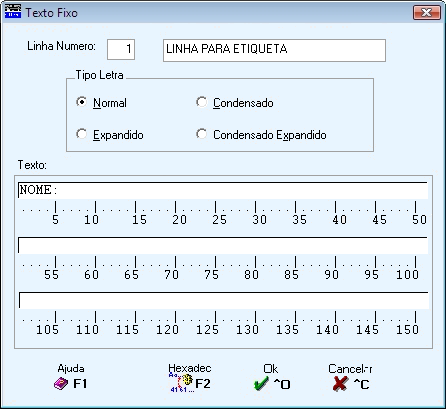Click the Ajuda label text
The height and width of the screenshot is (409, 446).
pos(71,369)
